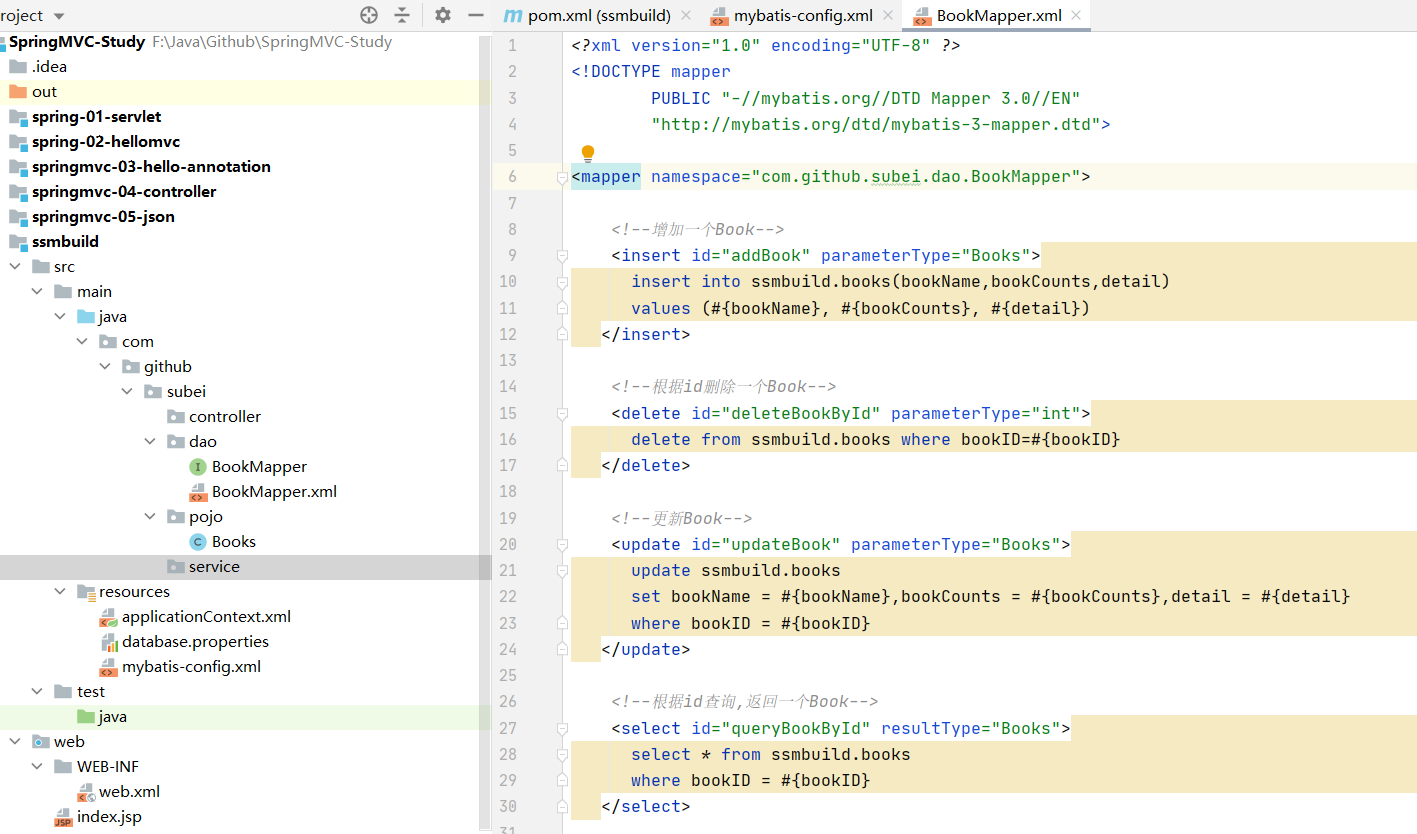Collapse the dao package node
This screenshot has width=1417, height=834.
coord(150,442)
